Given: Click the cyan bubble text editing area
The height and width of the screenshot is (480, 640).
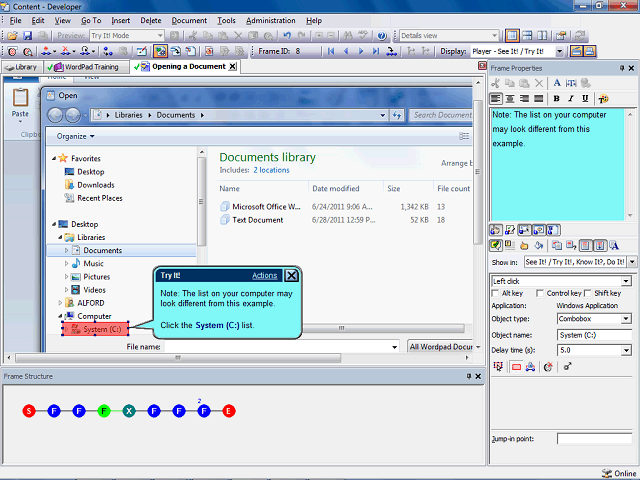Looking at the screenshot, I should coord(557,164).
